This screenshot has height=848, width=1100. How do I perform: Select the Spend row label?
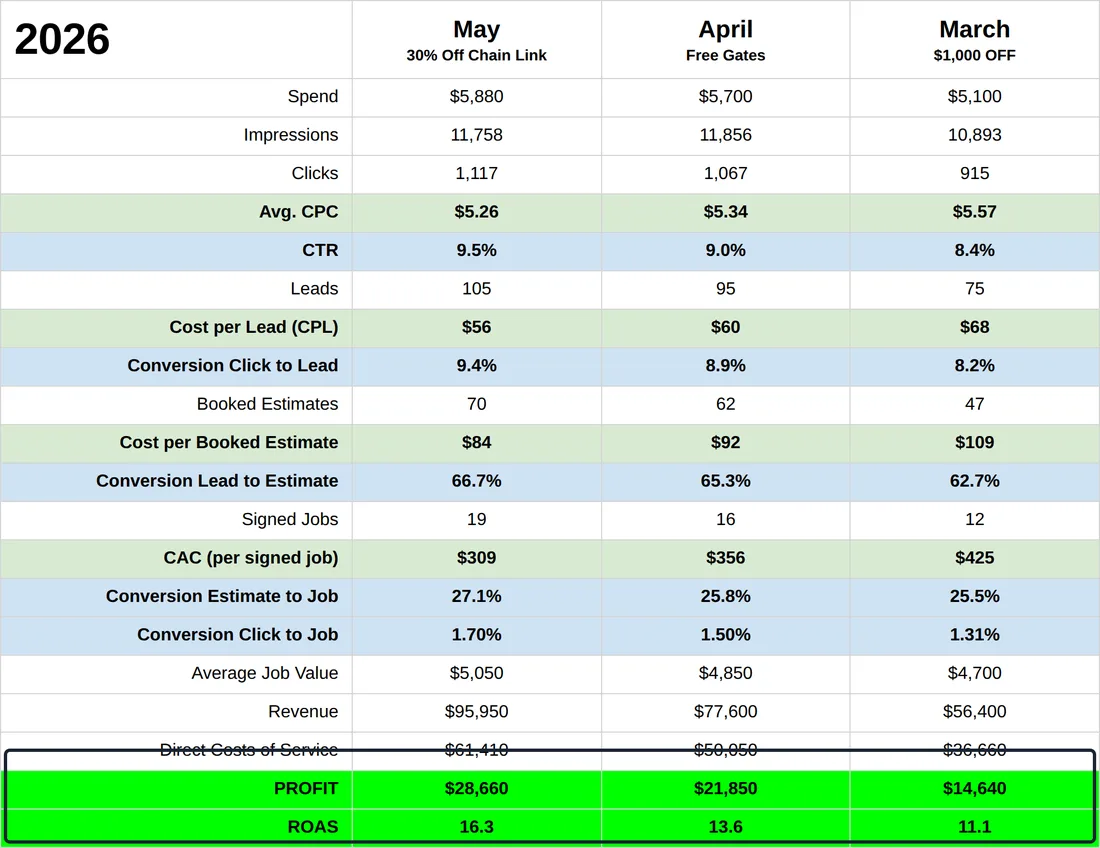[313, 97]
